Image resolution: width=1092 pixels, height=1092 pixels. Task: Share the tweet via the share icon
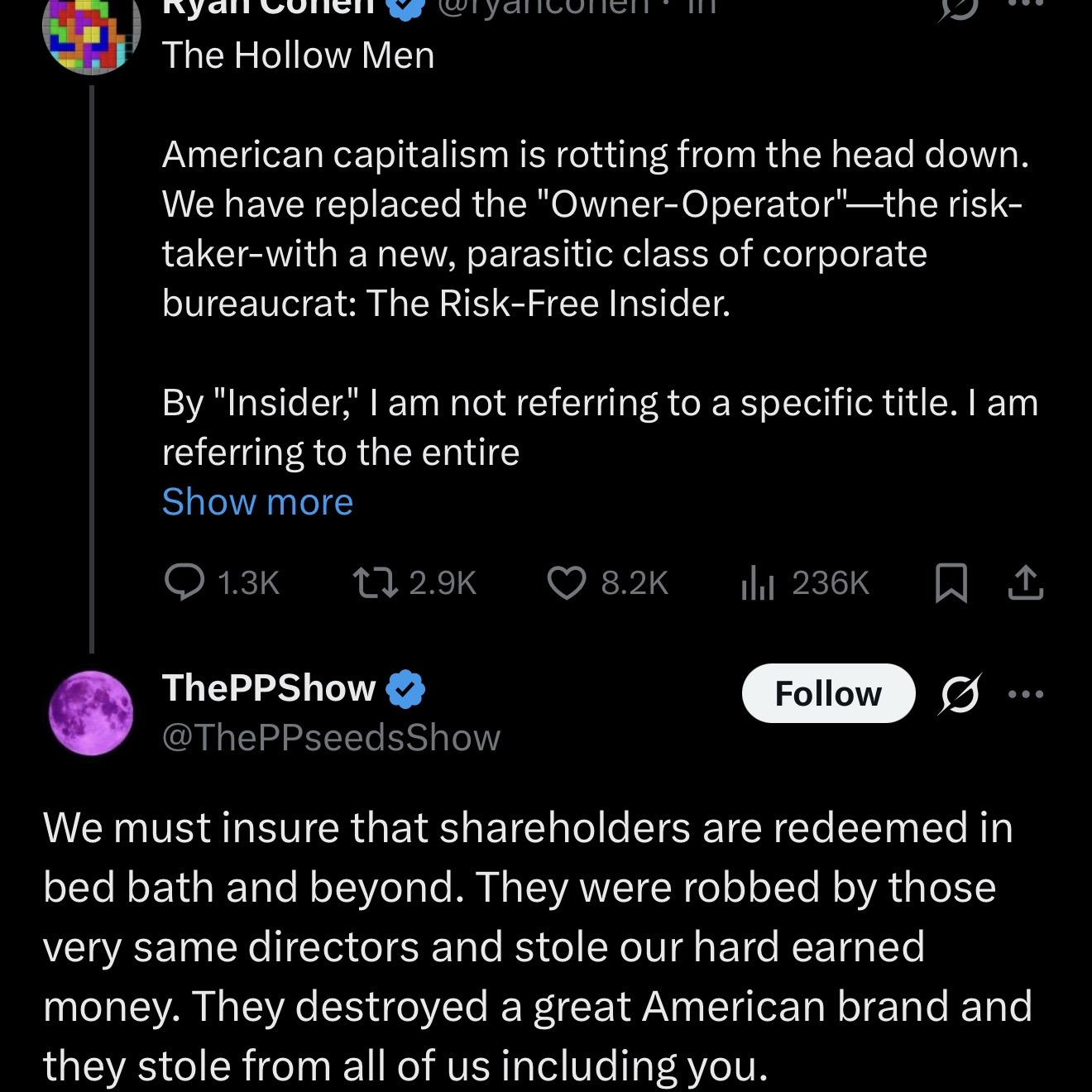1026,582
